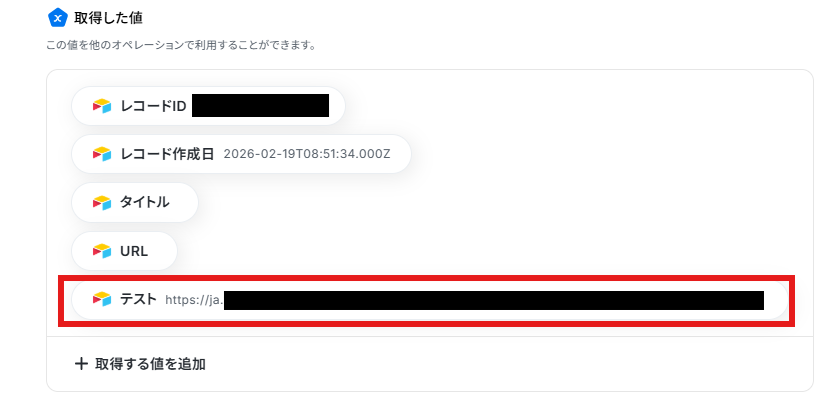Click the レコード作成日 label text
835x415 pixels.
[167, 154]
